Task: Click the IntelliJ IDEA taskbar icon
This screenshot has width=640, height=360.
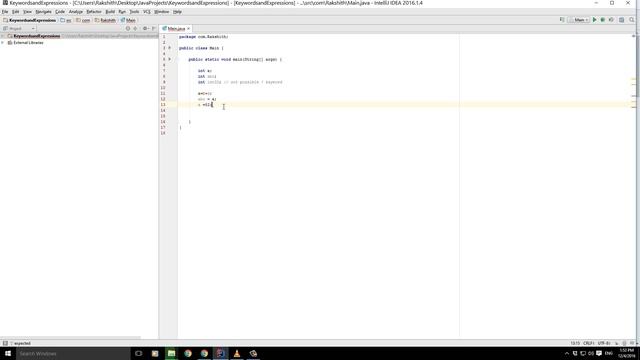Action: tap(220, 353)
